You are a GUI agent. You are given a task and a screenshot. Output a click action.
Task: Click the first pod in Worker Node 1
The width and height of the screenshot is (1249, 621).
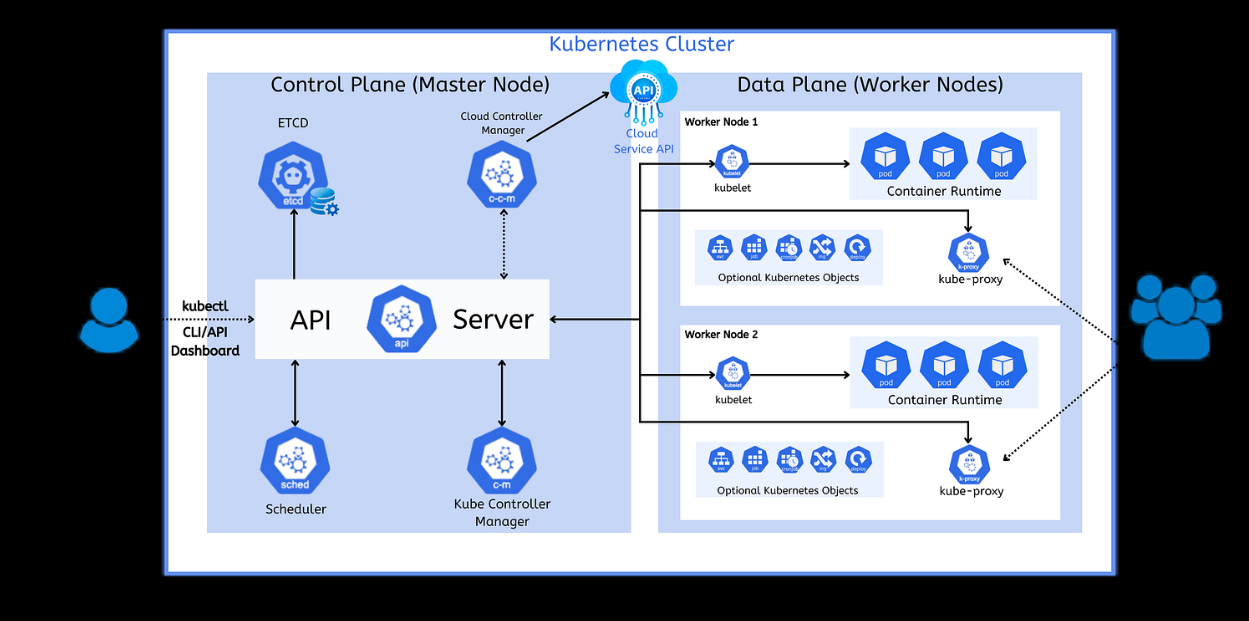[885, 157]
